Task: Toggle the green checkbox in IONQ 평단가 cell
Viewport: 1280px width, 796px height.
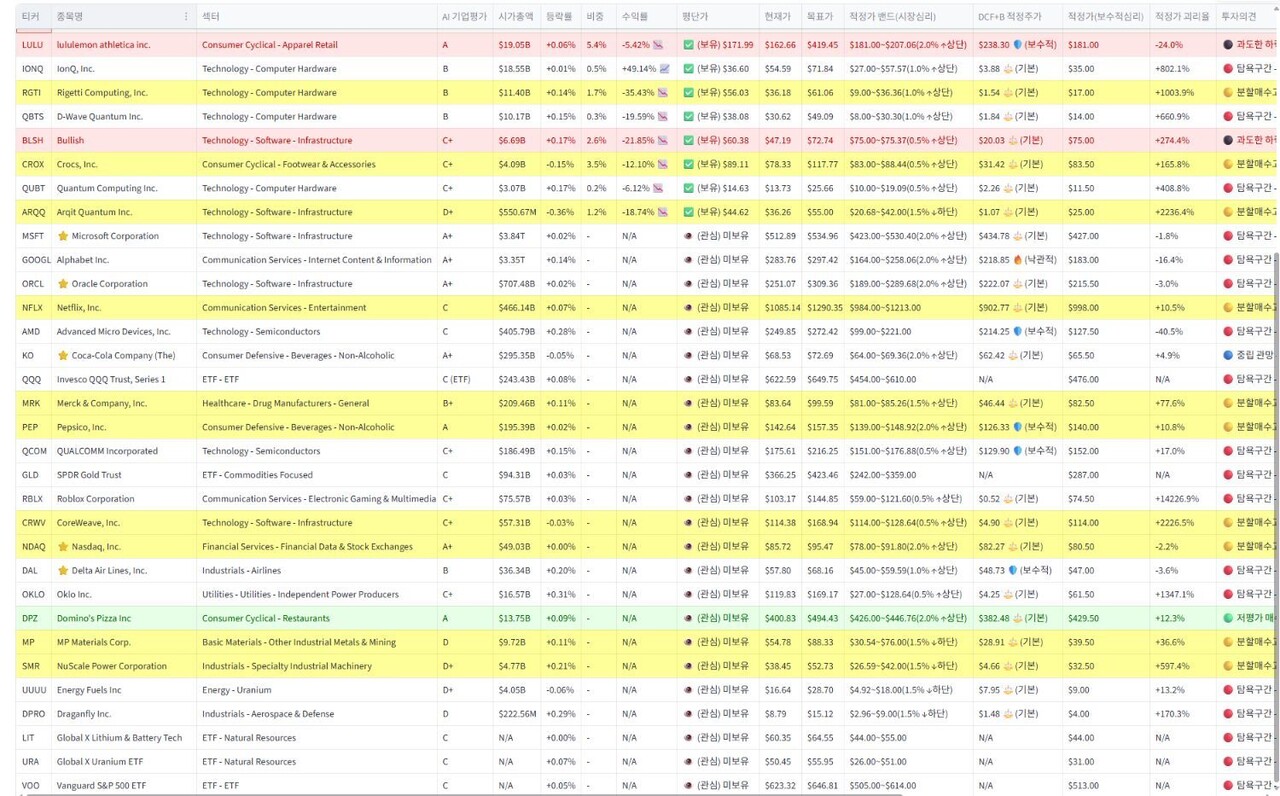Action: coord(688,69)
